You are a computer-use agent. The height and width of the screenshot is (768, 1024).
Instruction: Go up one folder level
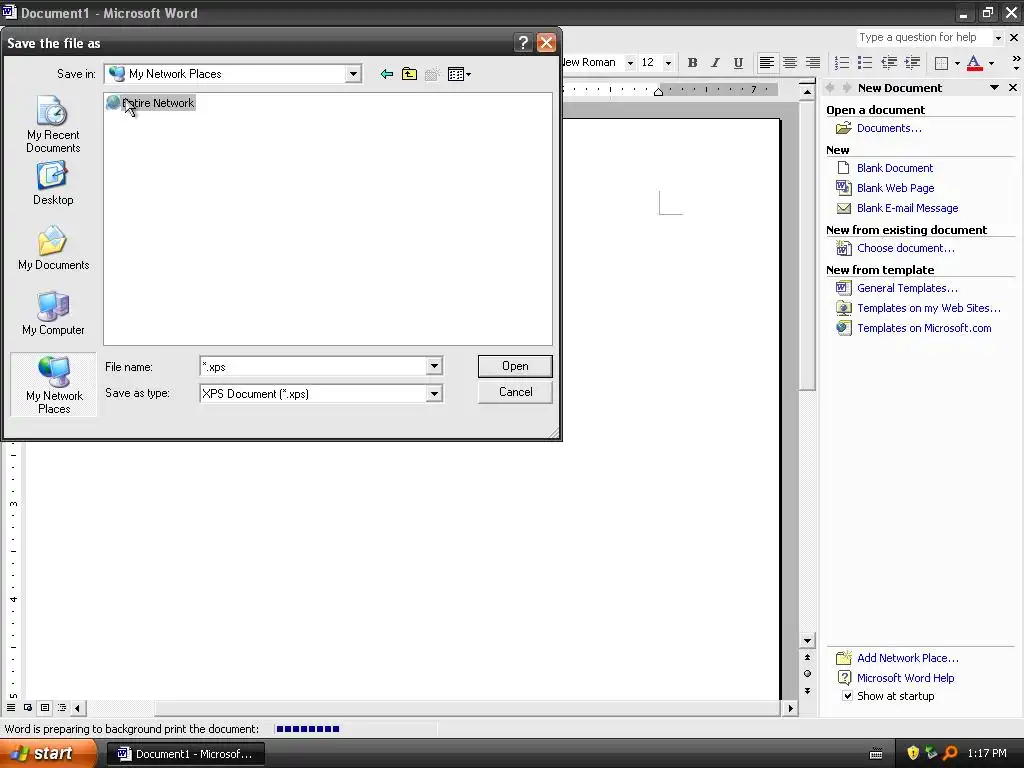(409, 74)
